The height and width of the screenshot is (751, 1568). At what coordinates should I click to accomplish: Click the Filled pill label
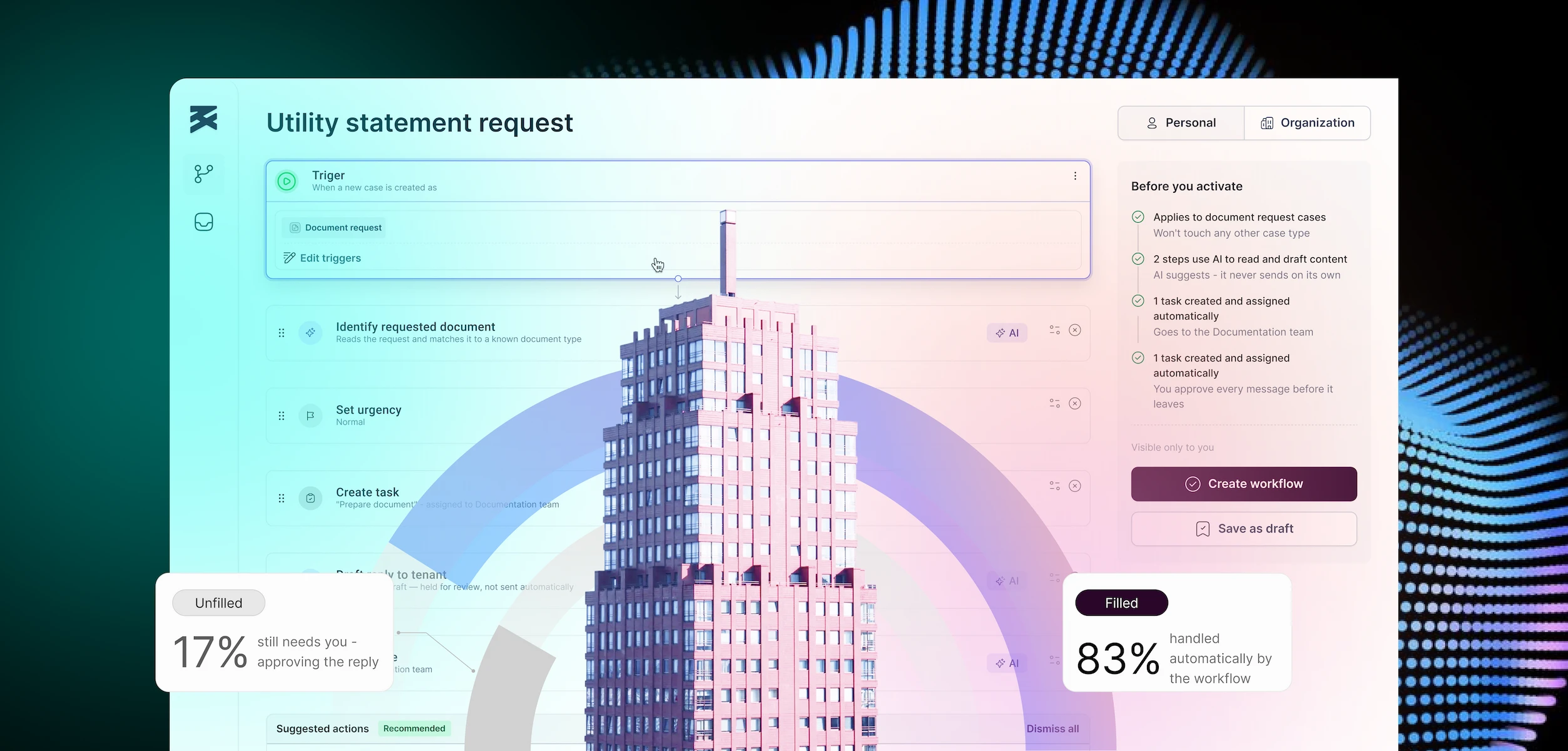pos(1121,603)
